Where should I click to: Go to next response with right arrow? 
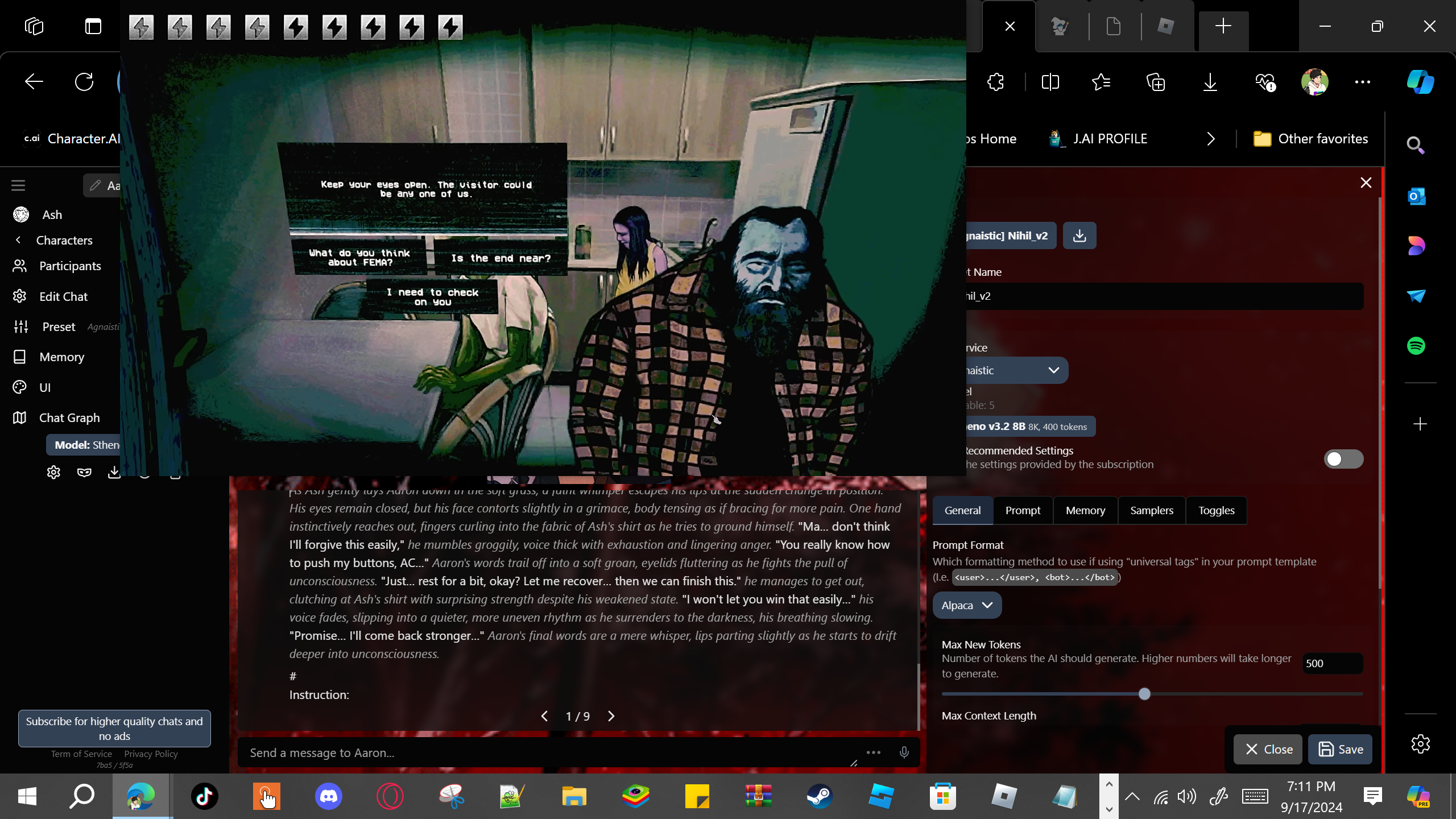tap(611, 716)
